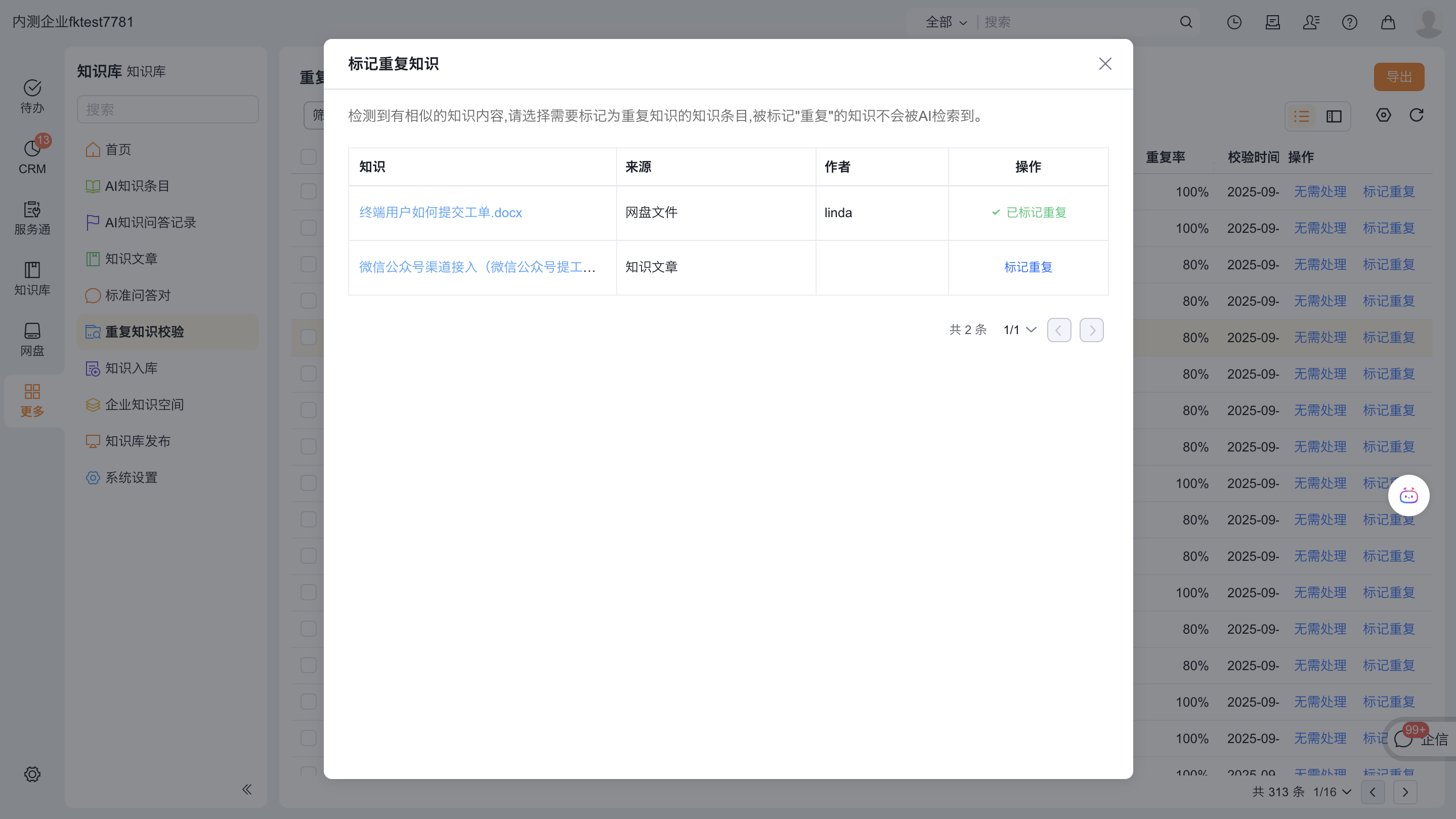Check the highlighted row's checkbox
Image resolution: width=1456 pixels, height=819 pixels.
pyautogui.click(x=309, y=337)
